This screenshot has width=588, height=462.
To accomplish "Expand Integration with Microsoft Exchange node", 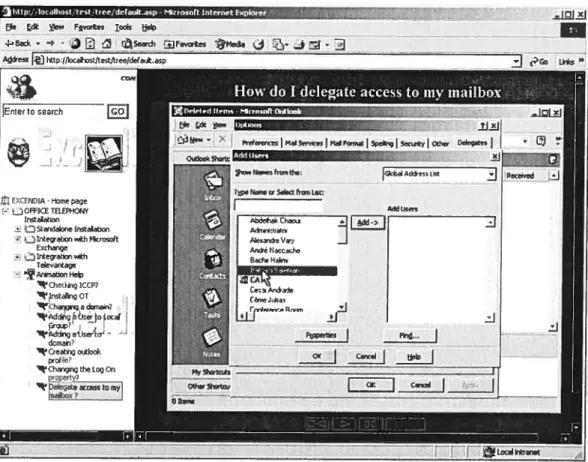I will 18,239.
